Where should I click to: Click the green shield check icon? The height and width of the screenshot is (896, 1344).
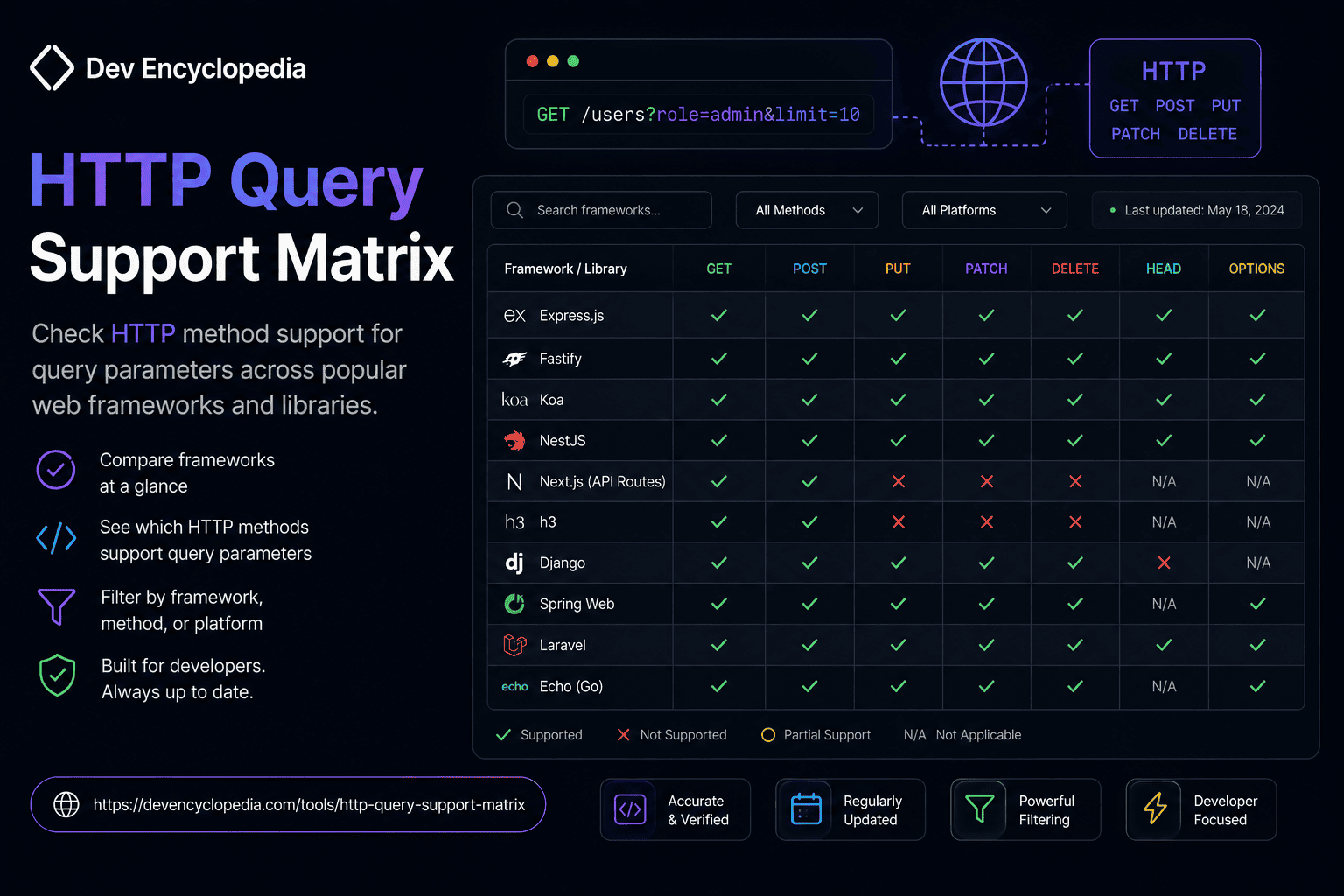click(58, 675)
